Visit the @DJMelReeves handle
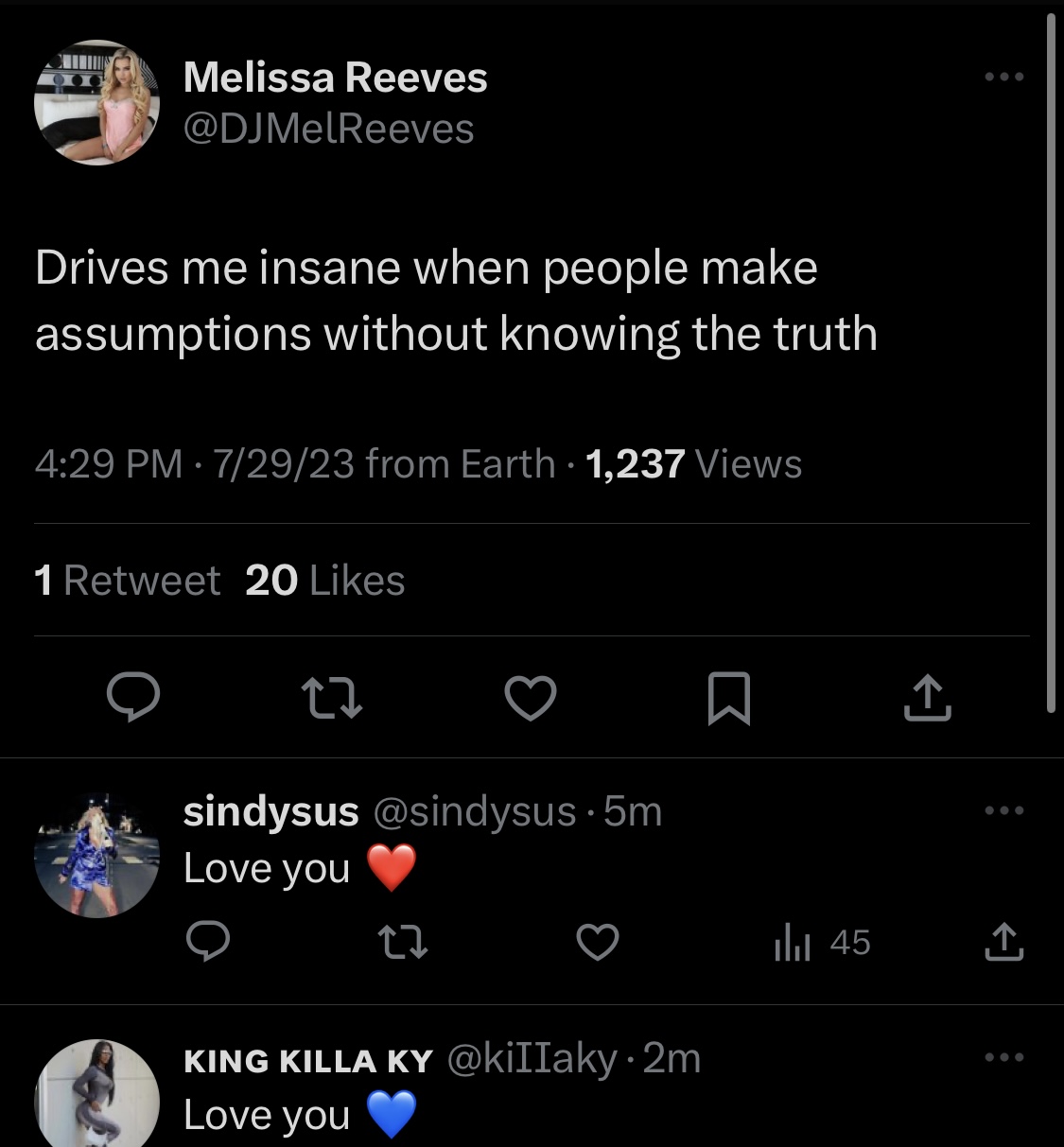This screenshot has height=1147, width=1064. tap(328, 129)
